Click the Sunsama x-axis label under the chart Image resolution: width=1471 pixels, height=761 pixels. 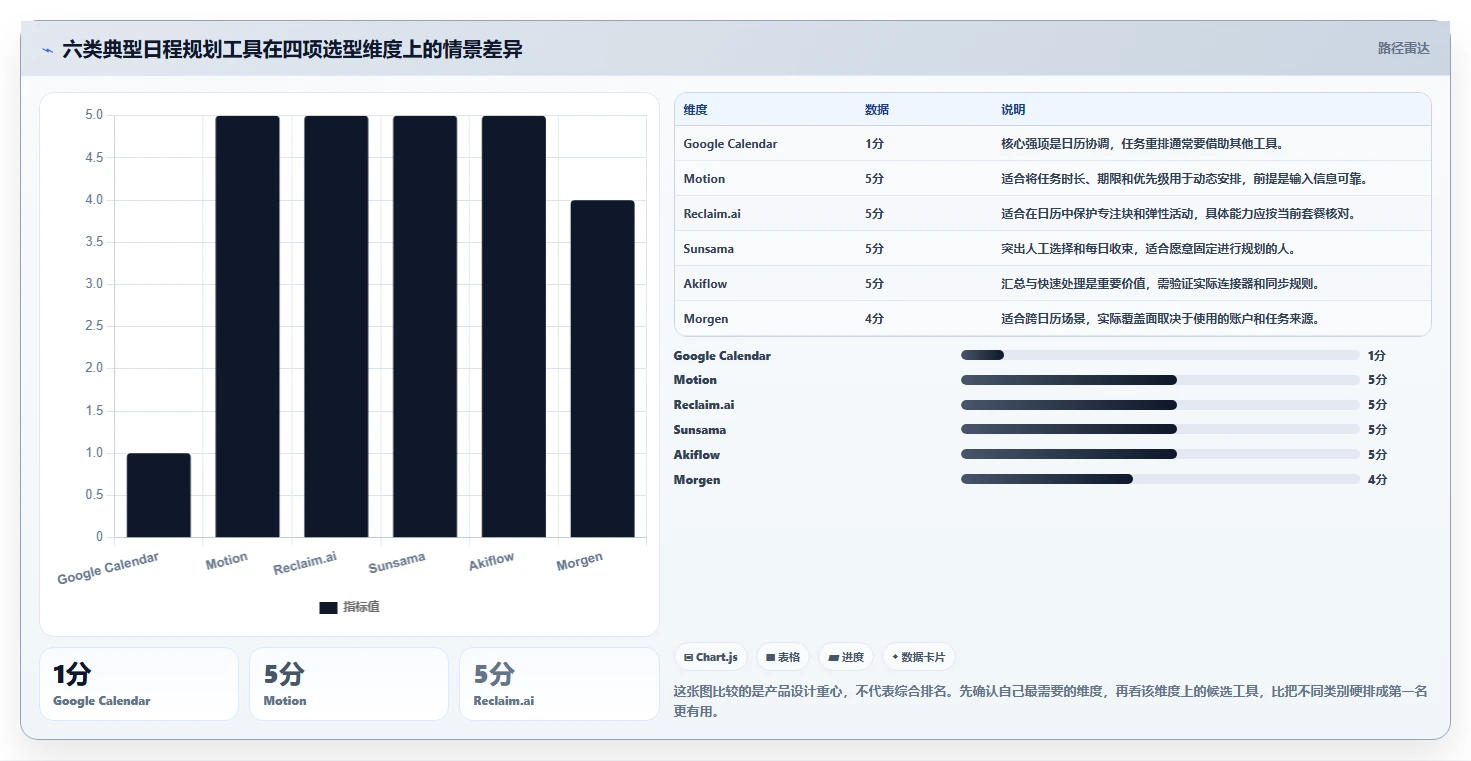pos(396,564)
